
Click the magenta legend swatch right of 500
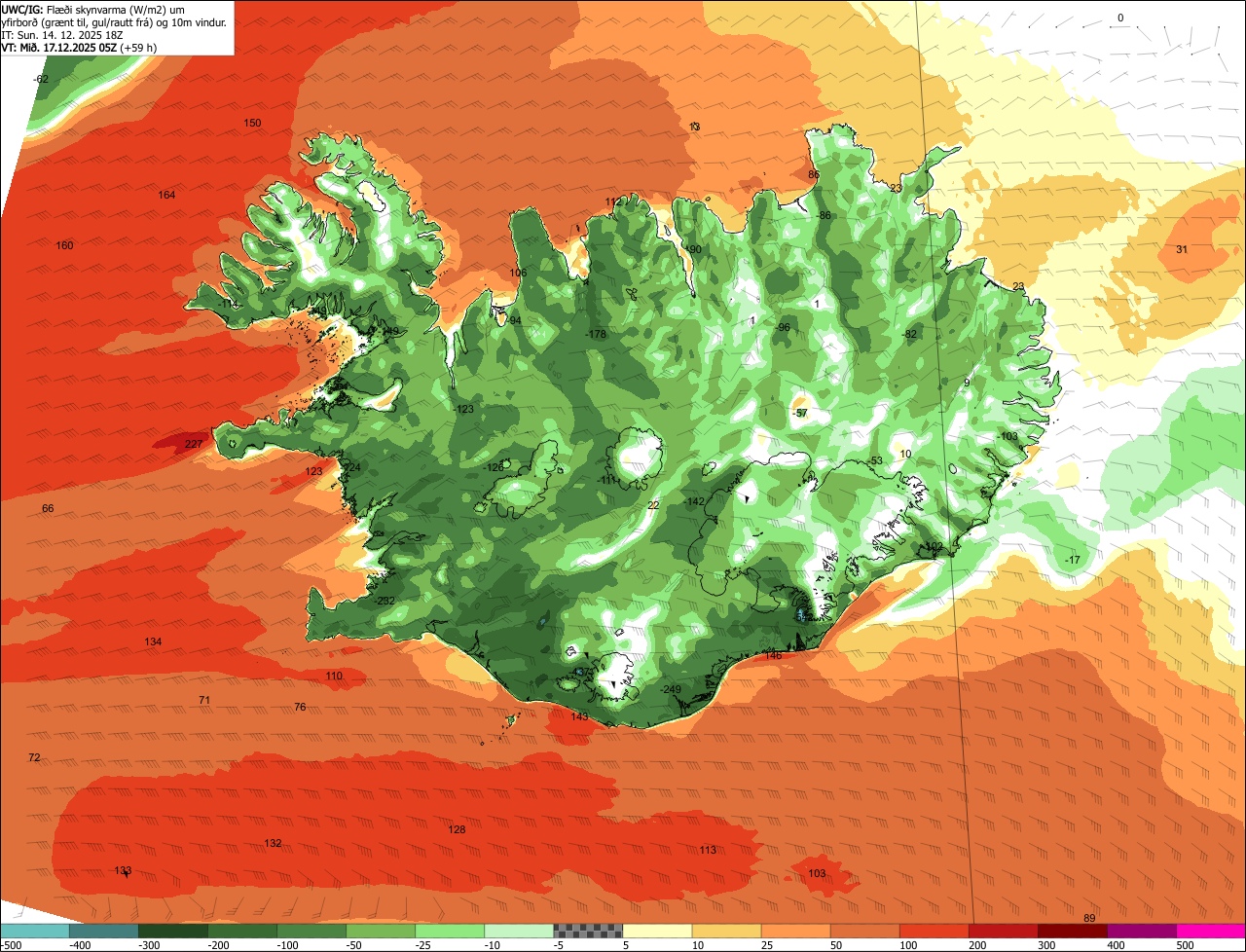tap(1211, 931)
